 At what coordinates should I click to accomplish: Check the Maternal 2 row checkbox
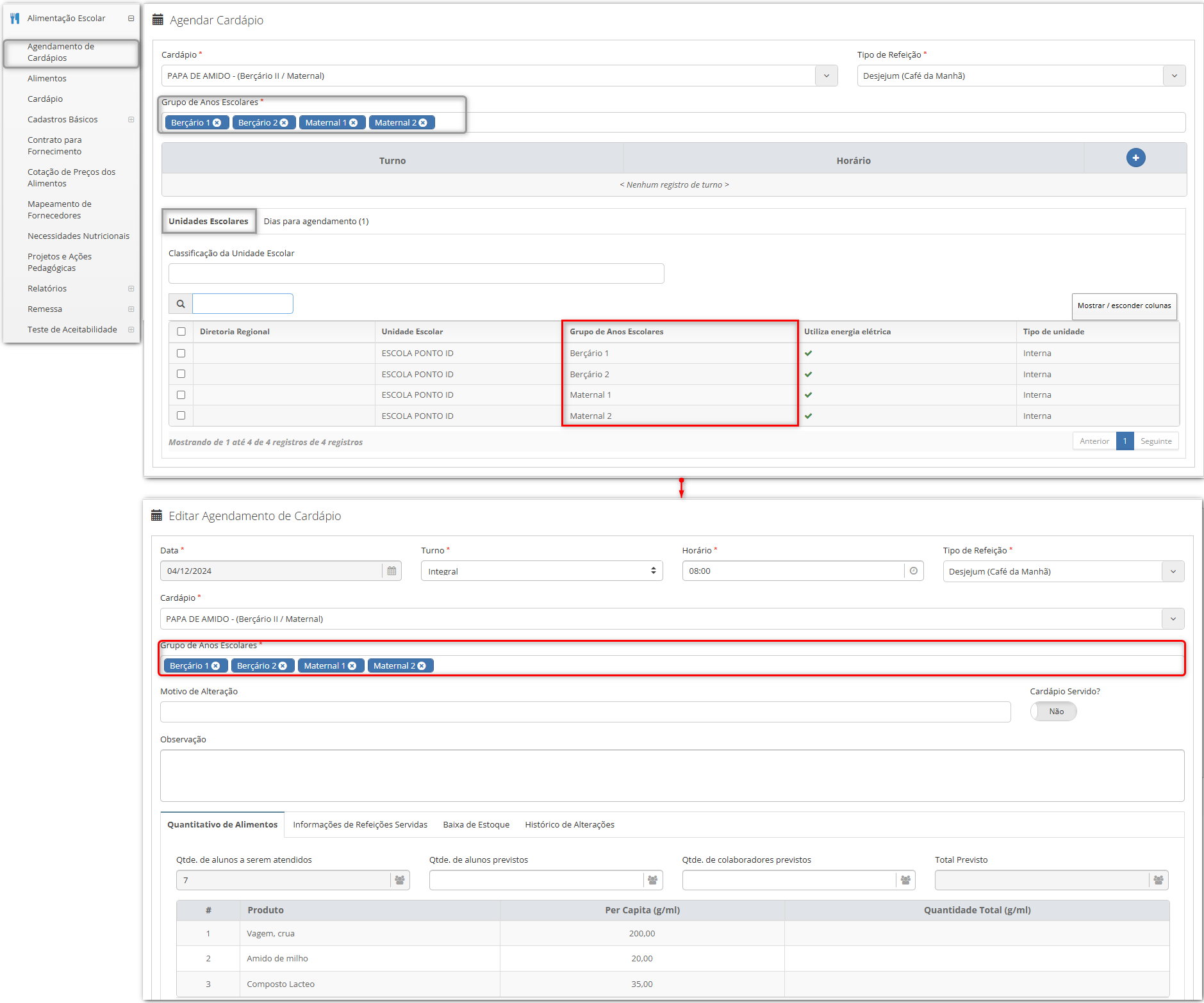tap(181, 416)
